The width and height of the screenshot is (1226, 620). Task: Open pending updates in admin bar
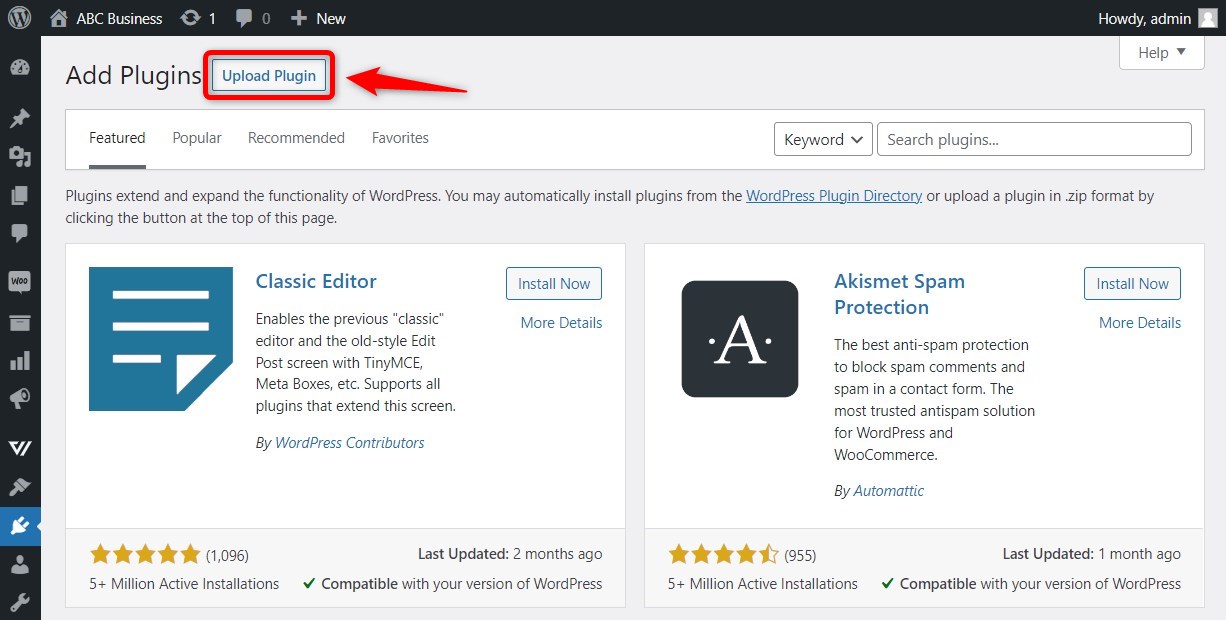coord(198,18)
